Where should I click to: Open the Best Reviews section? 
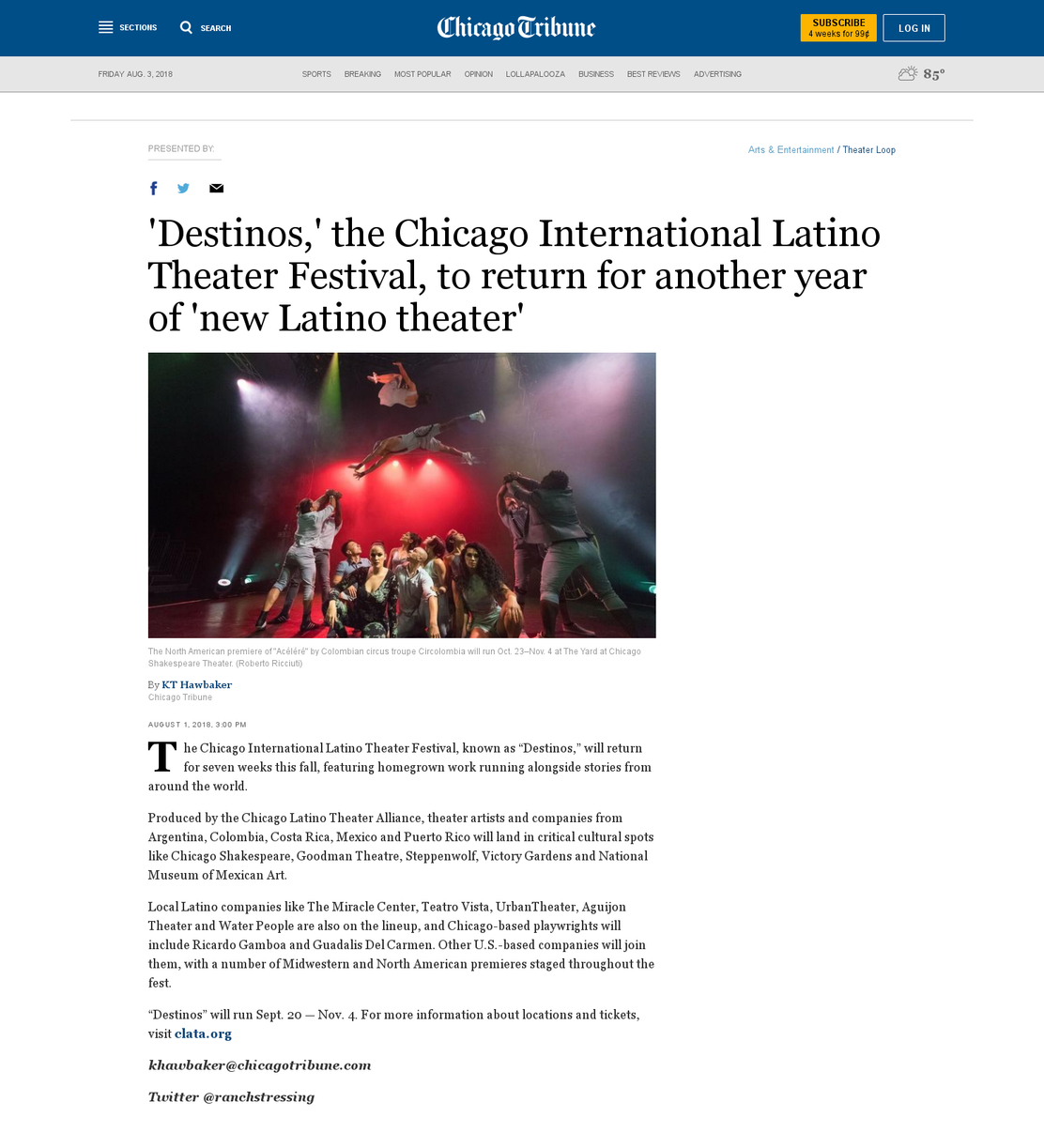coord(653,74)
